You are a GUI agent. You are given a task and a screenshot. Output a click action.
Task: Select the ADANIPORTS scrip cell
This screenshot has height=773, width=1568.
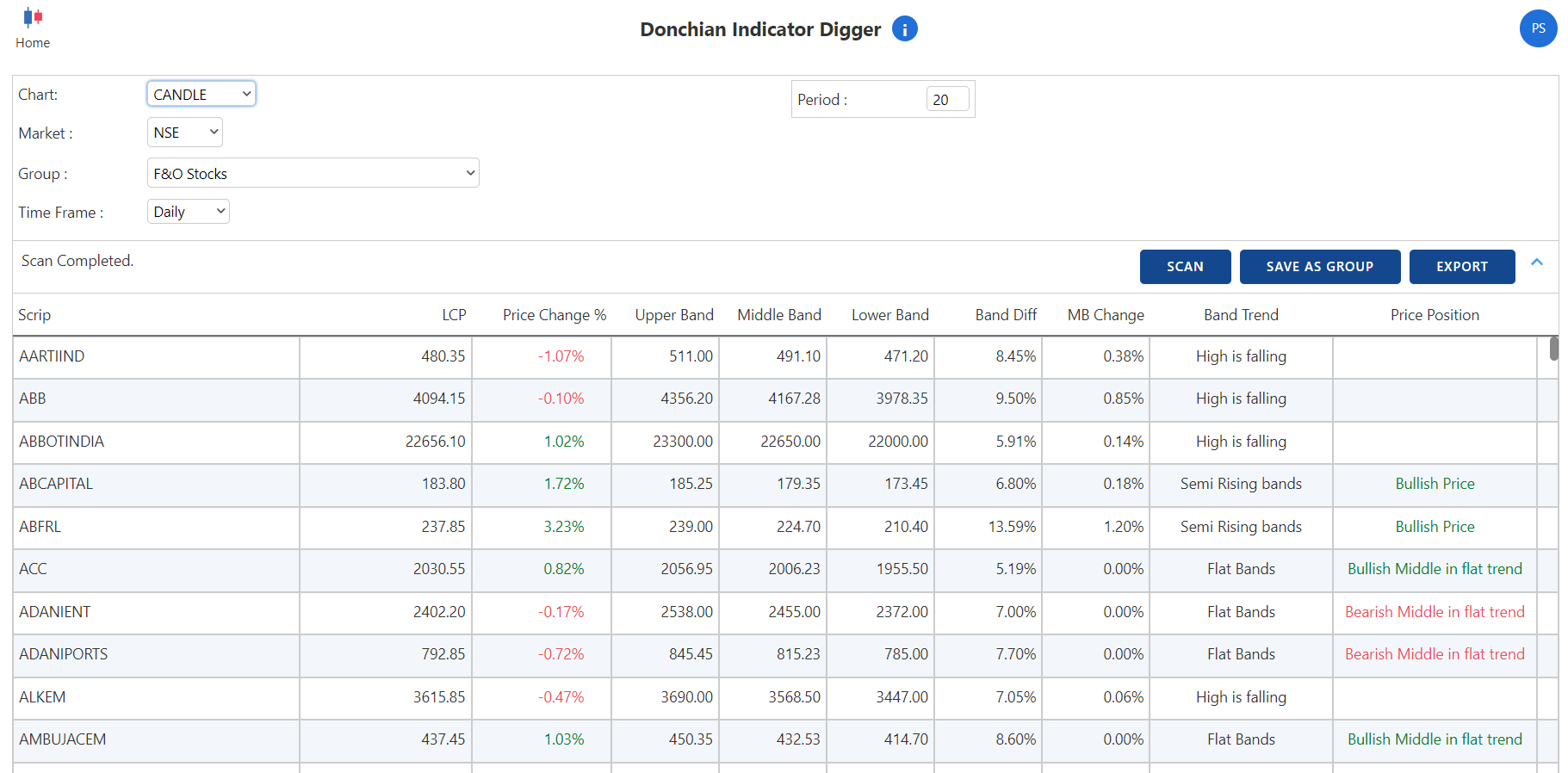coord(157,654)
